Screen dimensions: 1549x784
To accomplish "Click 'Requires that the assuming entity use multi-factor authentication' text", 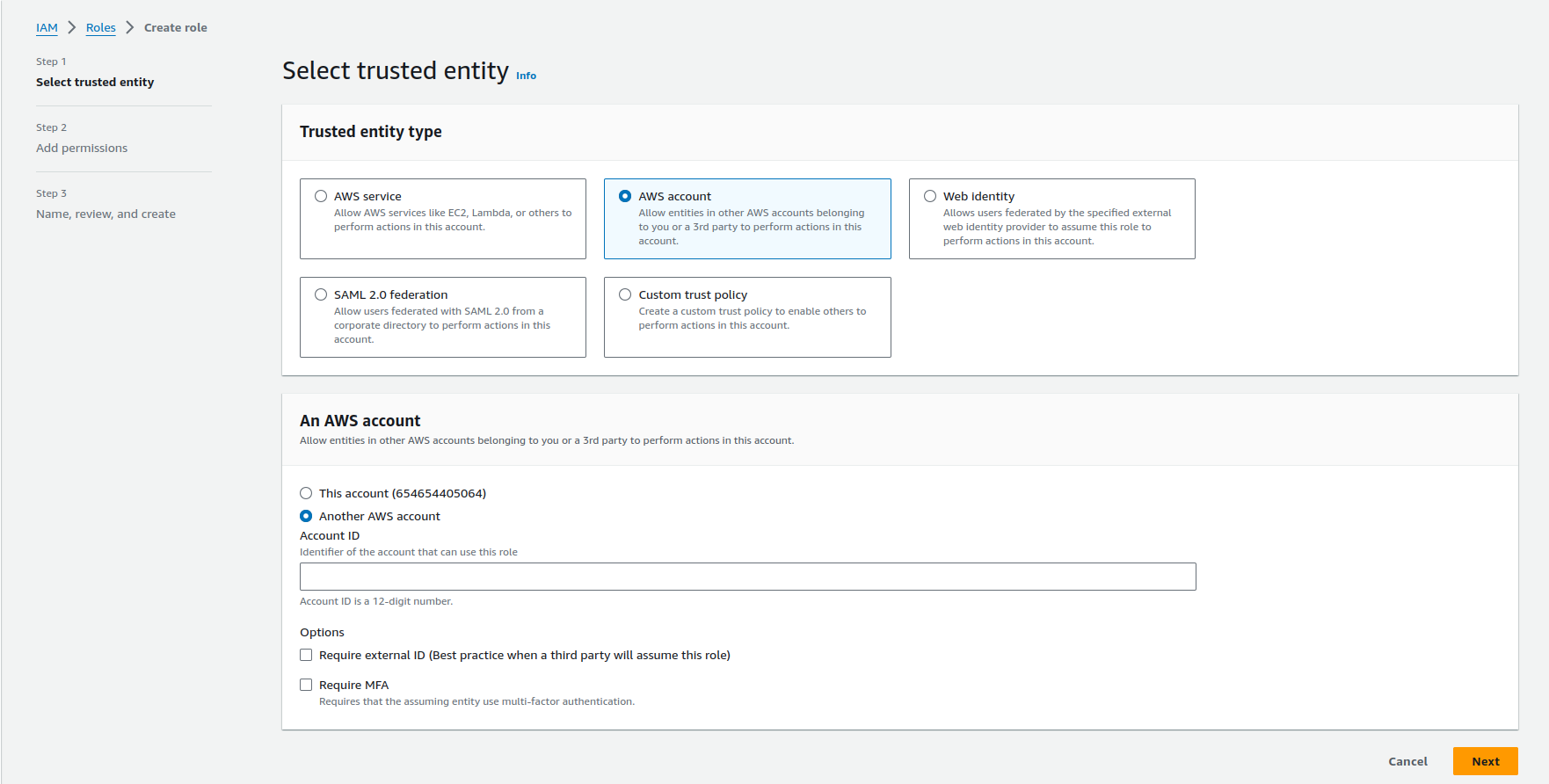I will (476, 701).
